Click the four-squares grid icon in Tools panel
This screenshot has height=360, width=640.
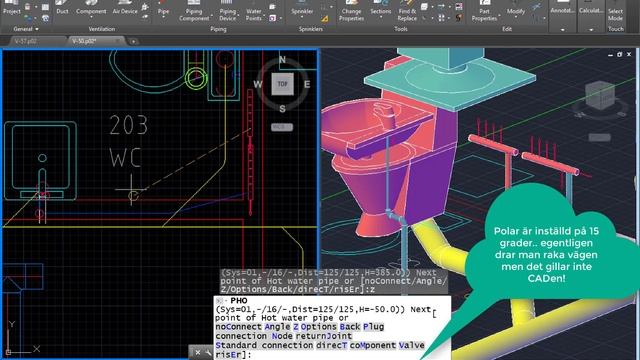442,18
